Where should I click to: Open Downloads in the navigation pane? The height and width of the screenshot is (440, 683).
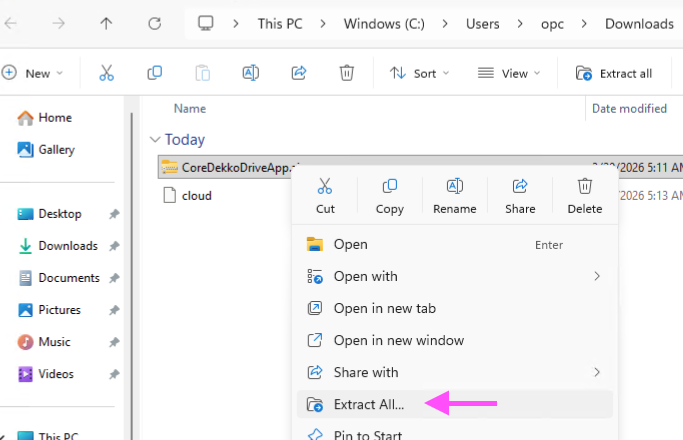pos(57,246)
